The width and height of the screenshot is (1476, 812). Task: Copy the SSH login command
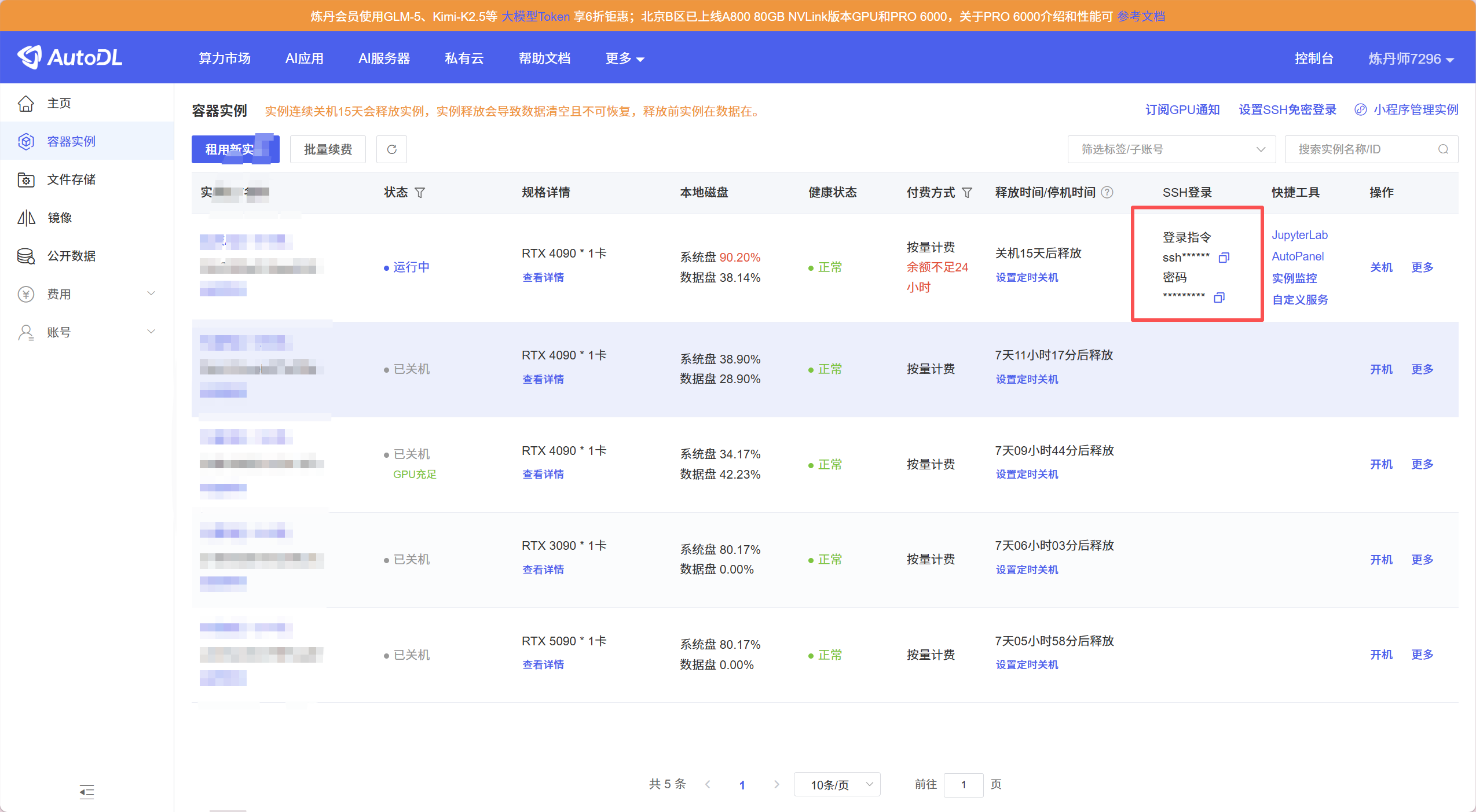tap(1224, 258)
